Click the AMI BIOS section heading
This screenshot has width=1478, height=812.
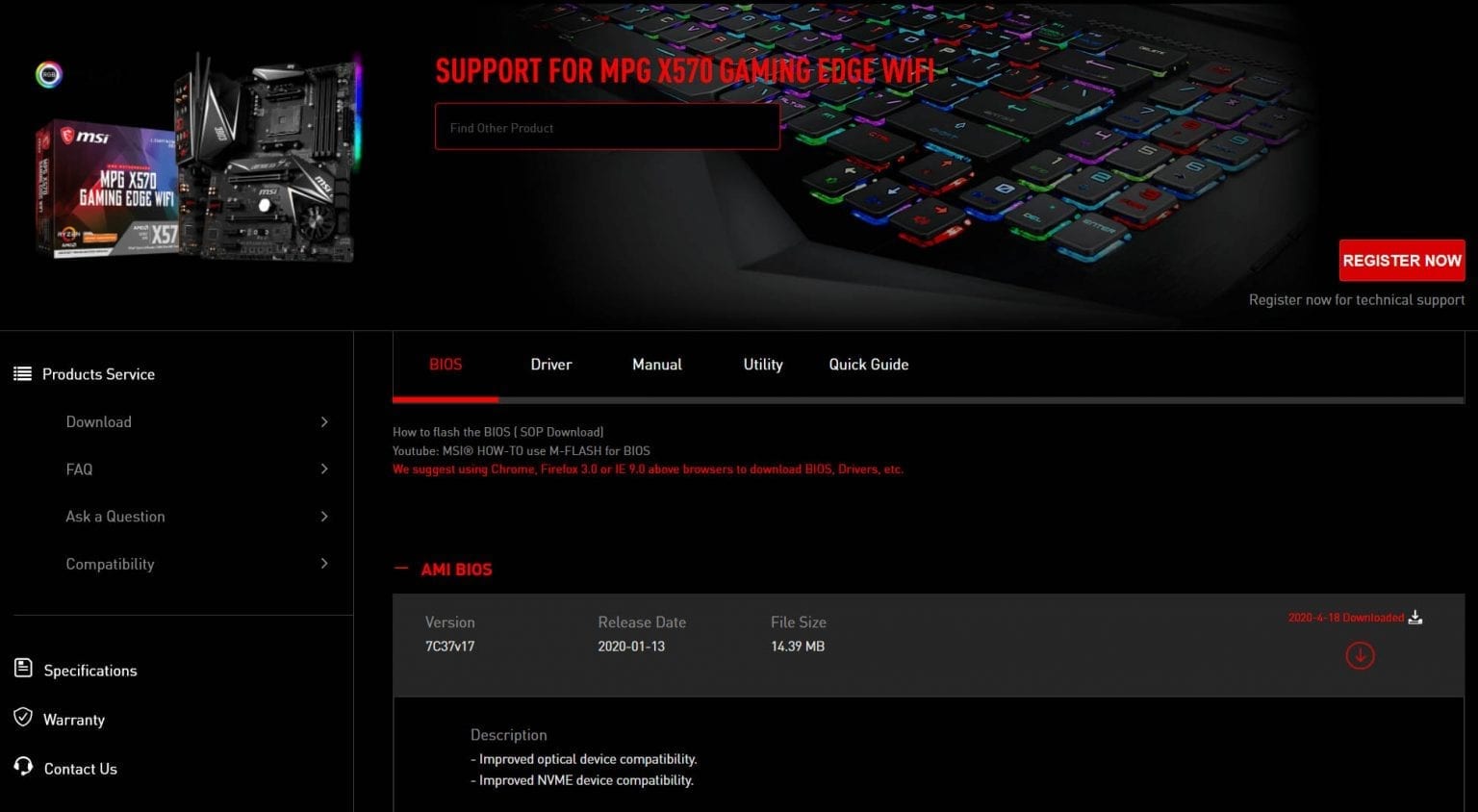456,570
